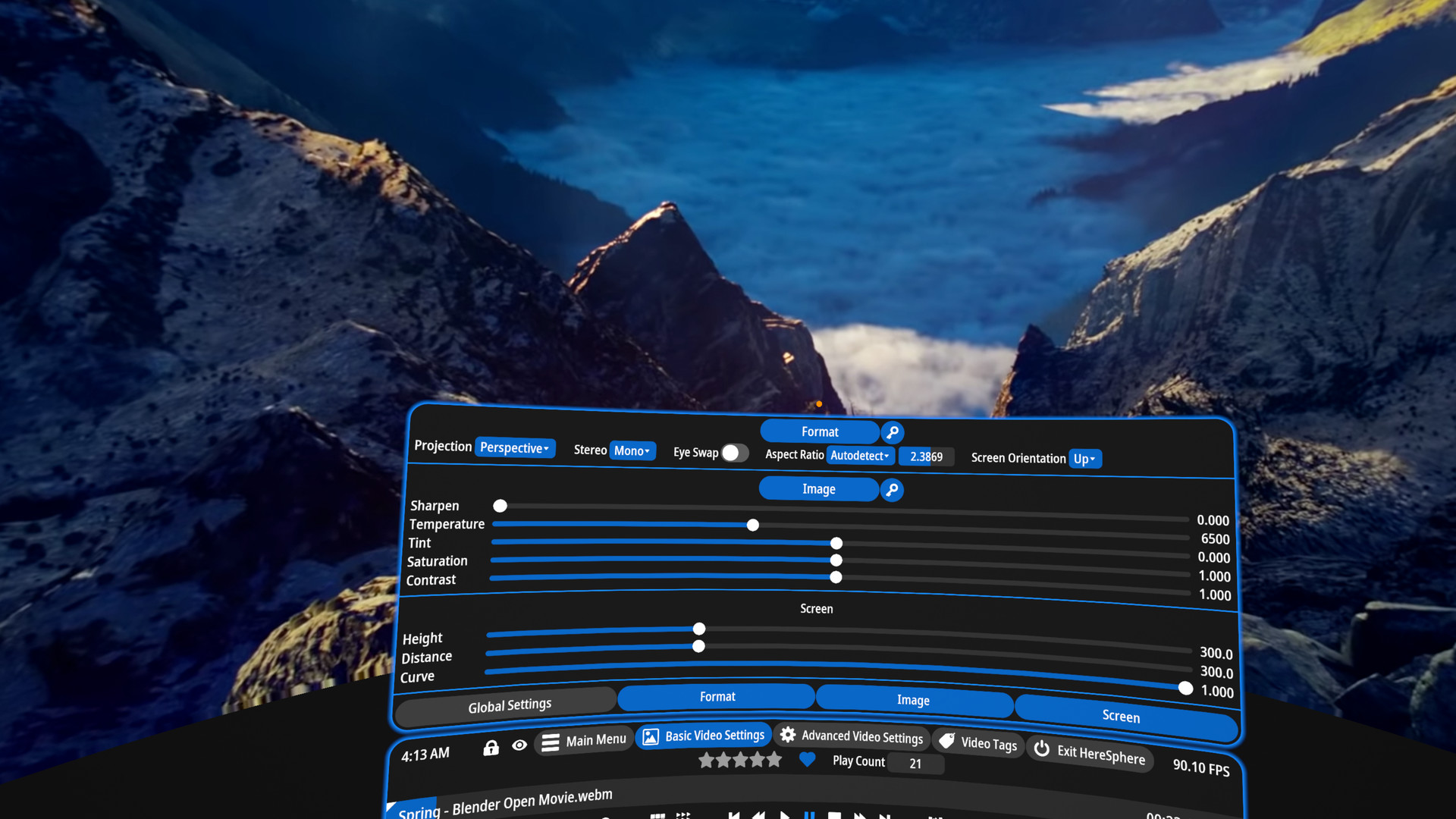Click the Global Settings button
1456x819 pixels.
coord(509,704)
